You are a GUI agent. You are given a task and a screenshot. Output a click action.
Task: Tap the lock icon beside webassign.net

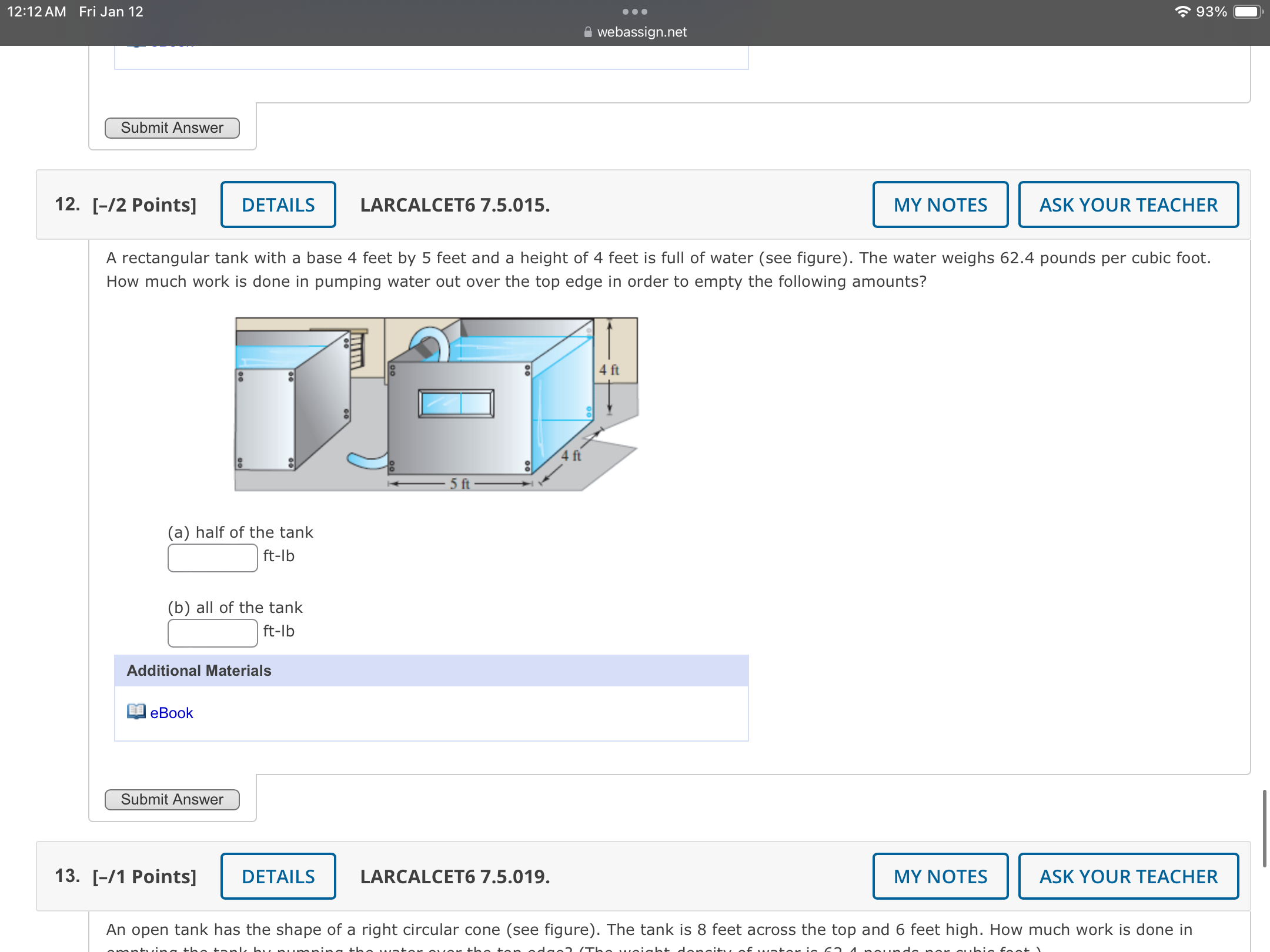point(587,32)
